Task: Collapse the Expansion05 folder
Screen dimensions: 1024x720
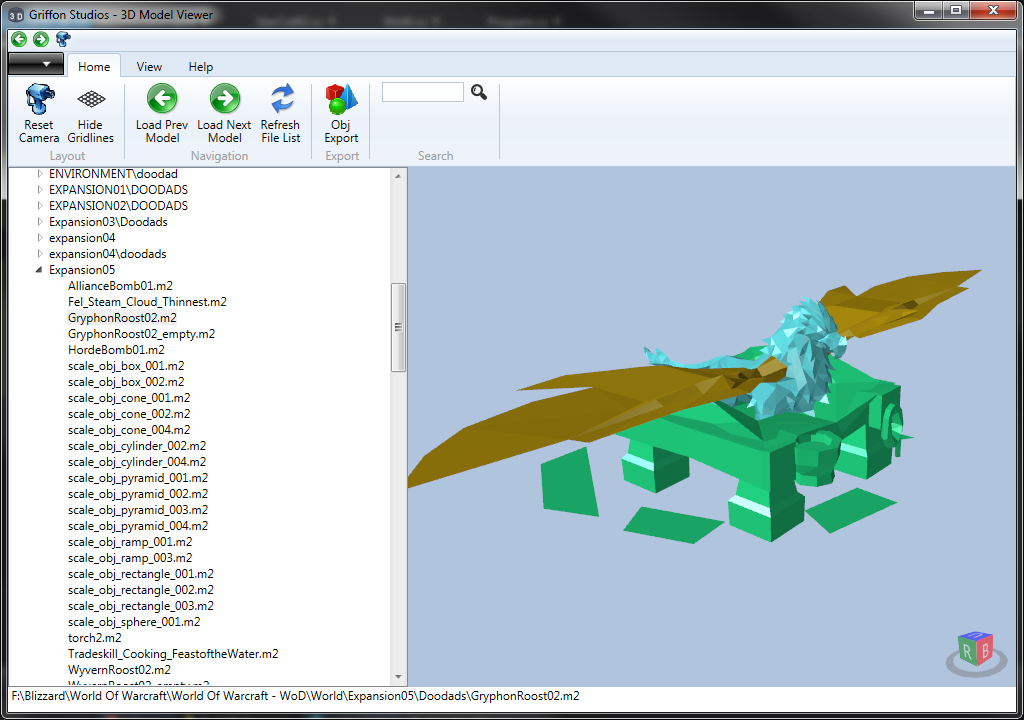Action: [39, 270]
